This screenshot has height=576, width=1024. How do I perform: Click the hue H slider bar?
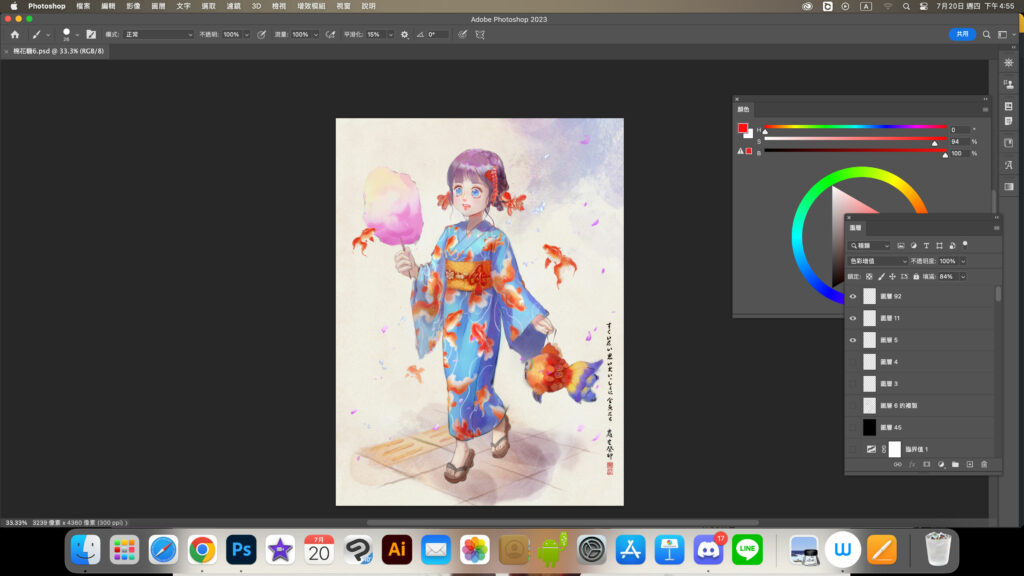click(x=856, y=127)
